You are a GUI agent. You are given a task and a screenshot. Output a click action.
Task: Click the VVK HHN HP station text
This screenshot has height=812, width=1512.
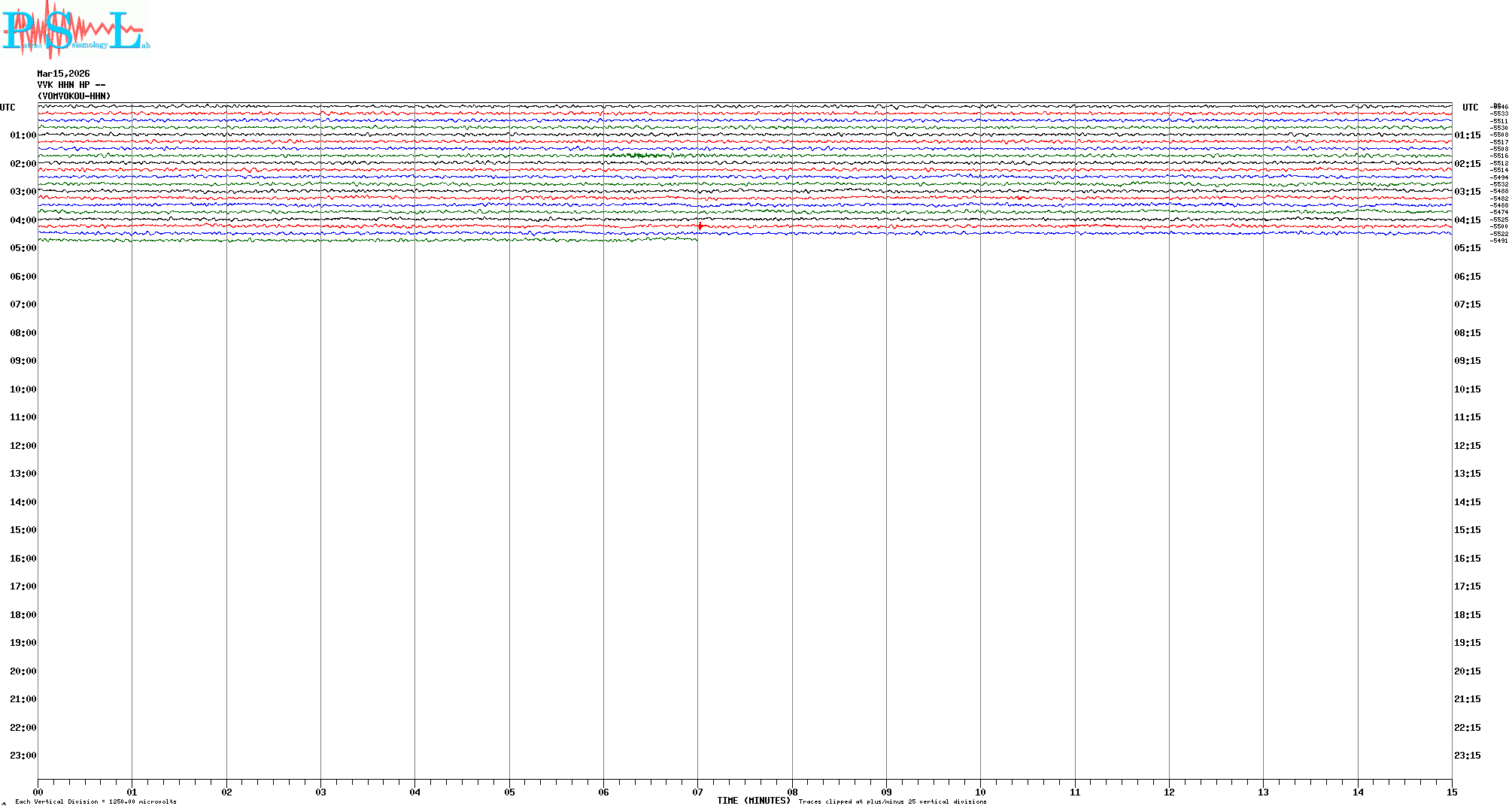(x=71, y=85)
